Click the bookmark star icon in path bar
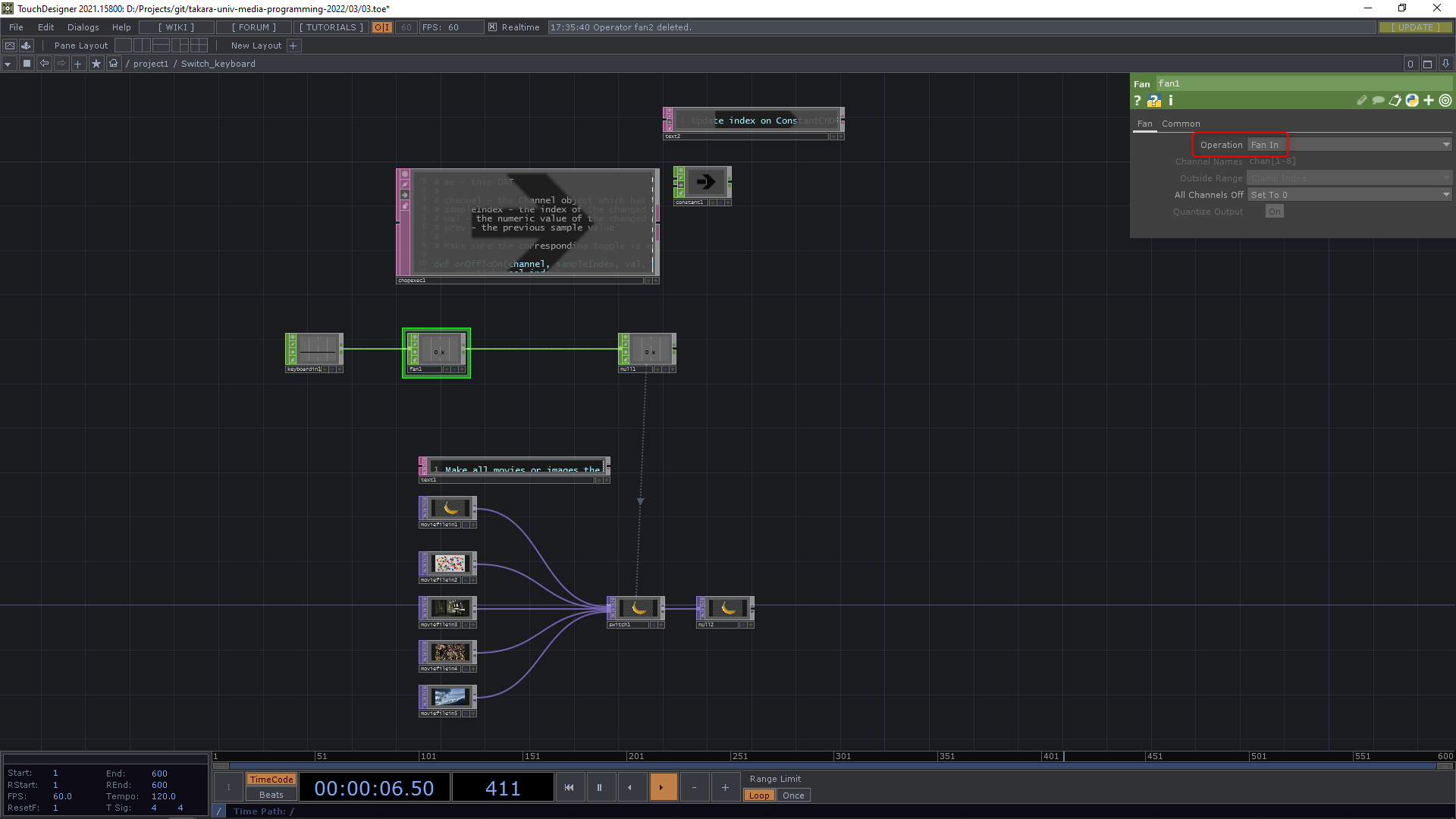 click(96, 64)
